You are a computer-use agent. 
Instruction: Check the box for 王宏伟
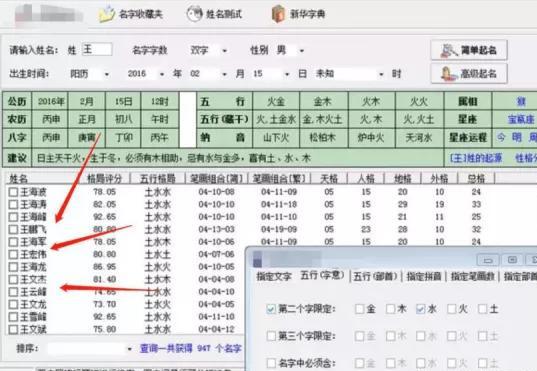[13, 255]
